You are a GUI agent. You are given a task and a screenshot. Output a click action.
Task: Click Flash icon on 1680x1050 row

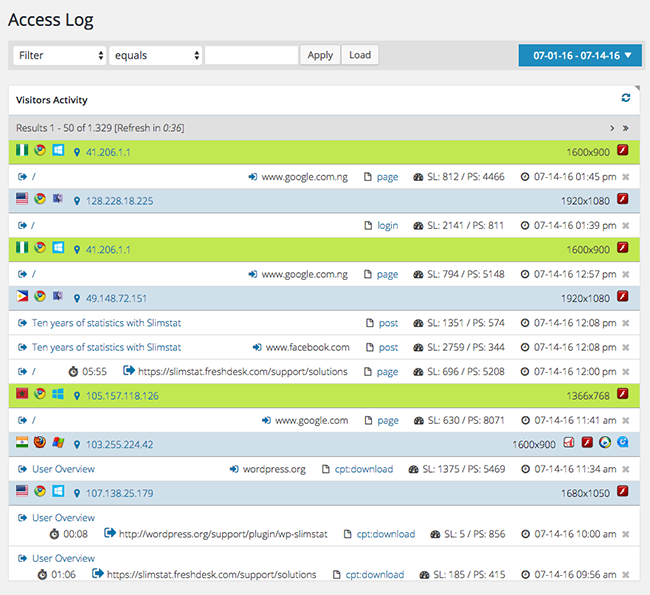click(x=623, y=491)
